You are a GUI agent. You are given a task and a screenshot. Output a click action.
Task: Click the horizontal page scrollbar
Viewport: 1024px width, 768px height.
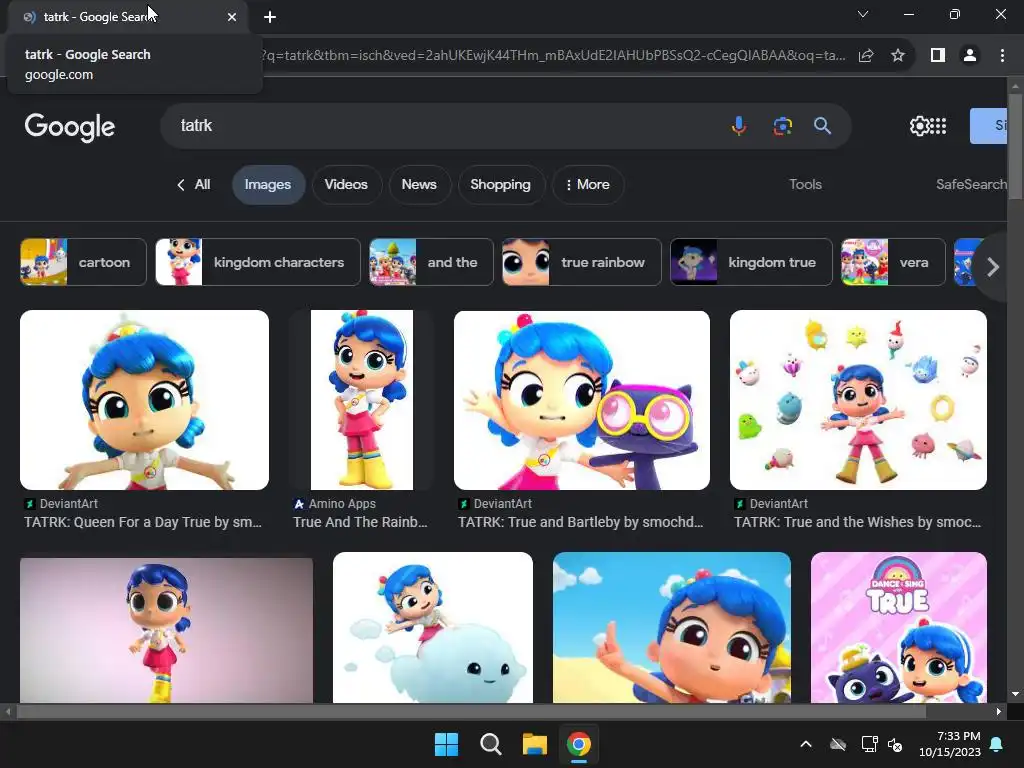tap(472, 712)
